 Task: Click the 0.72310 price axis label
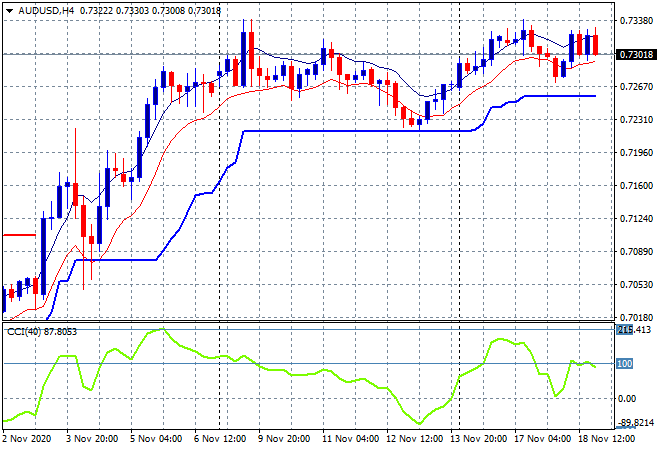click(x=636, y=120)
